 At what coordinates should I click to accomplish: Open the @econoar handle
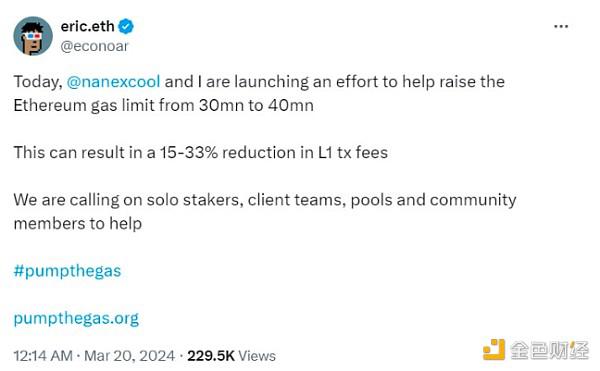[94, 46]
